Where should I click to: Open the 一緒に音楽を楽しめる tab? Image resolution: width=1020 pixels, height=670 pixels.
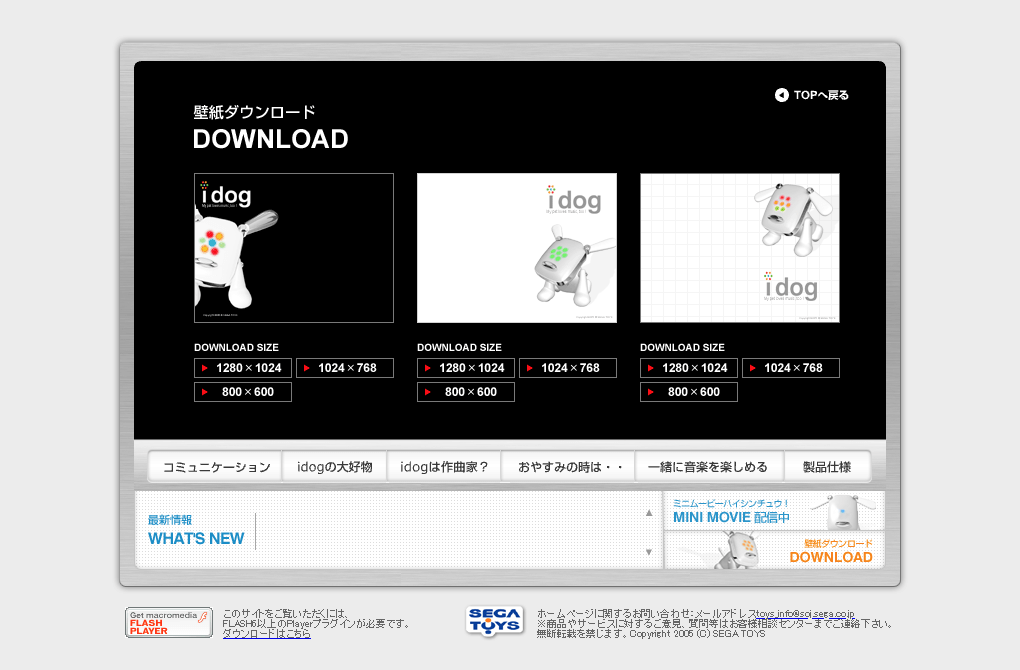[710, 466]
